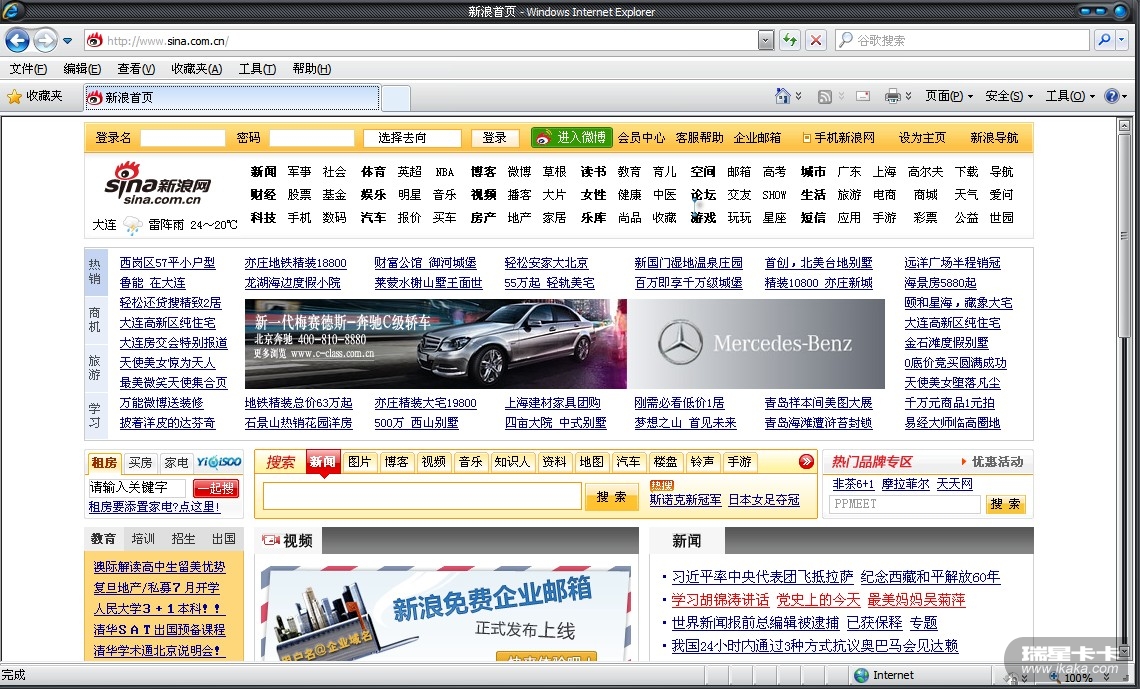Click the green 进入微博 button
Screen dimensions: 1140x689
click(571, 138)
